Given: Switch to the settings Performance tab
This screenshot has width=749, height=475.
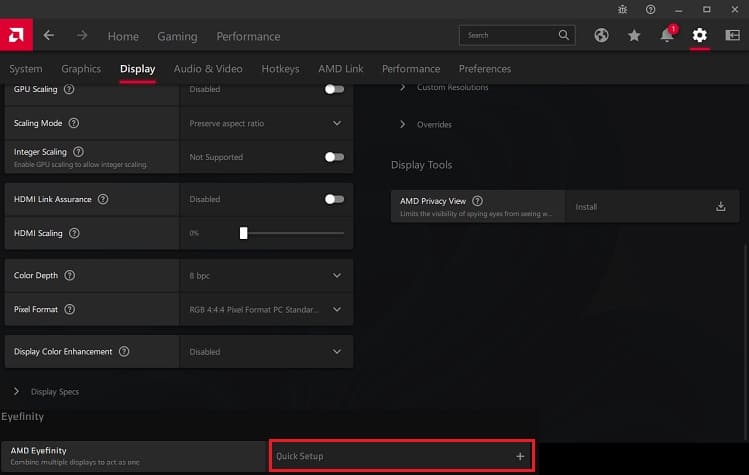Looking at the screenshot, I should (411, 69).
